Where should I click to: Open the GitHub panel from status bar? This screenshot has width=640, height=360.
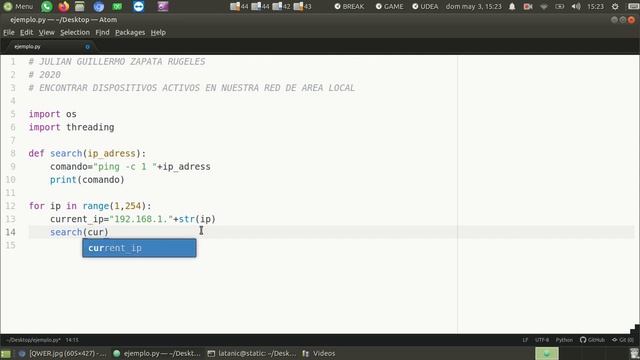tap(592, 340)
